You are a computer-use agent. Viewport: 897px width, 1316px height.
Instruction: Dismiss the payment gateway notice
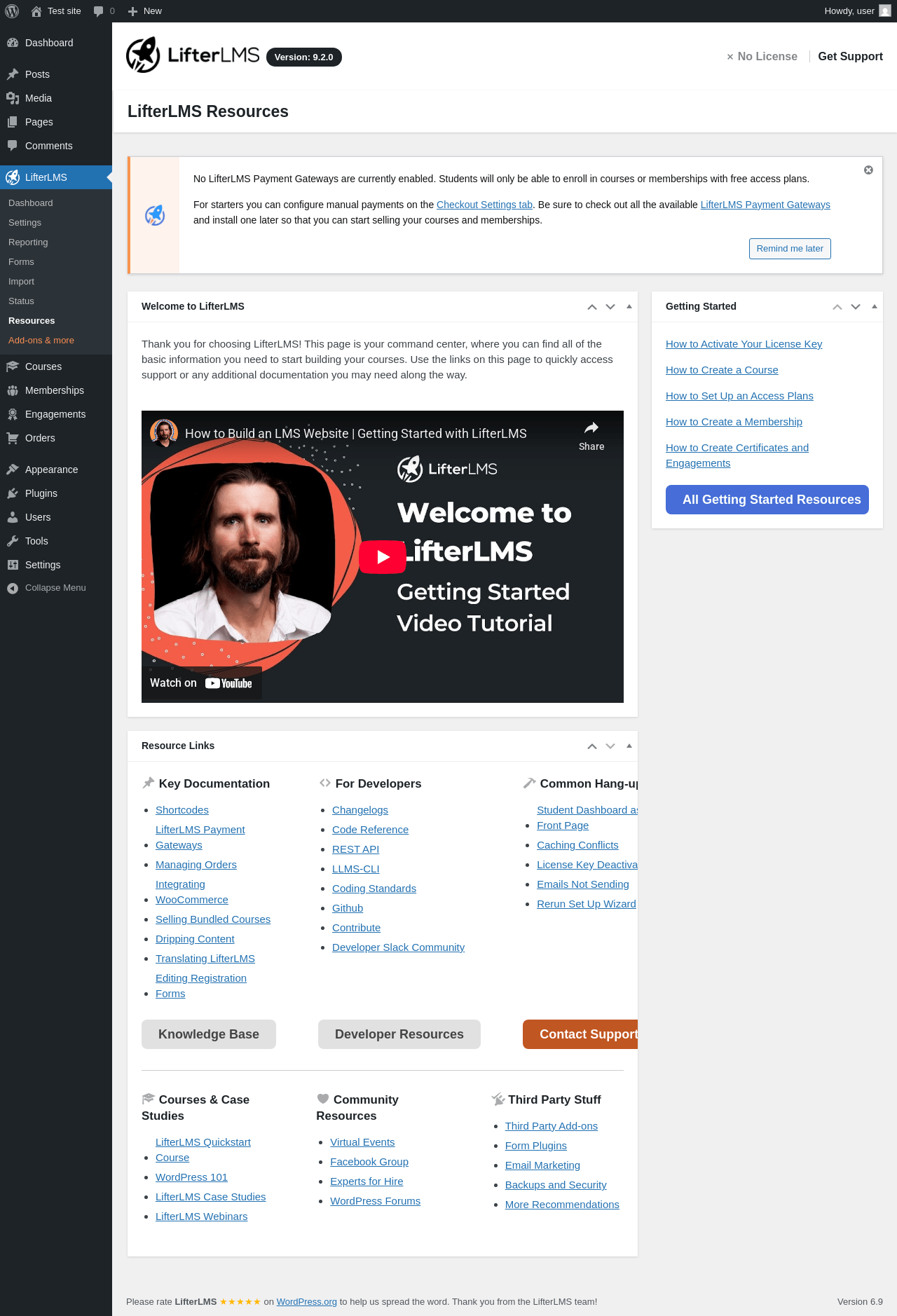click(868, 170)
